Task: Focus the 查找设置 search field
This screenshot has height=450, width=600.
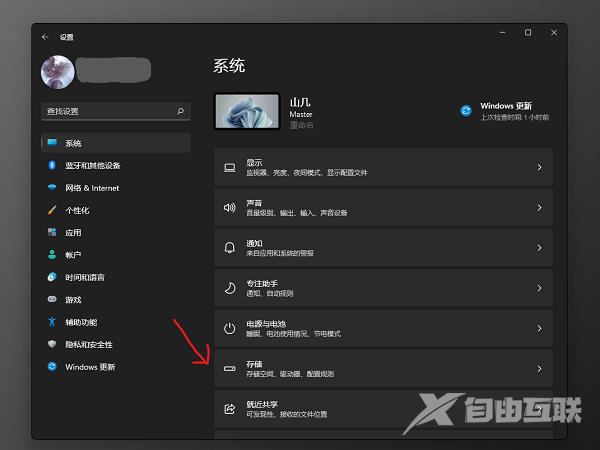Action: pos(116,111)
